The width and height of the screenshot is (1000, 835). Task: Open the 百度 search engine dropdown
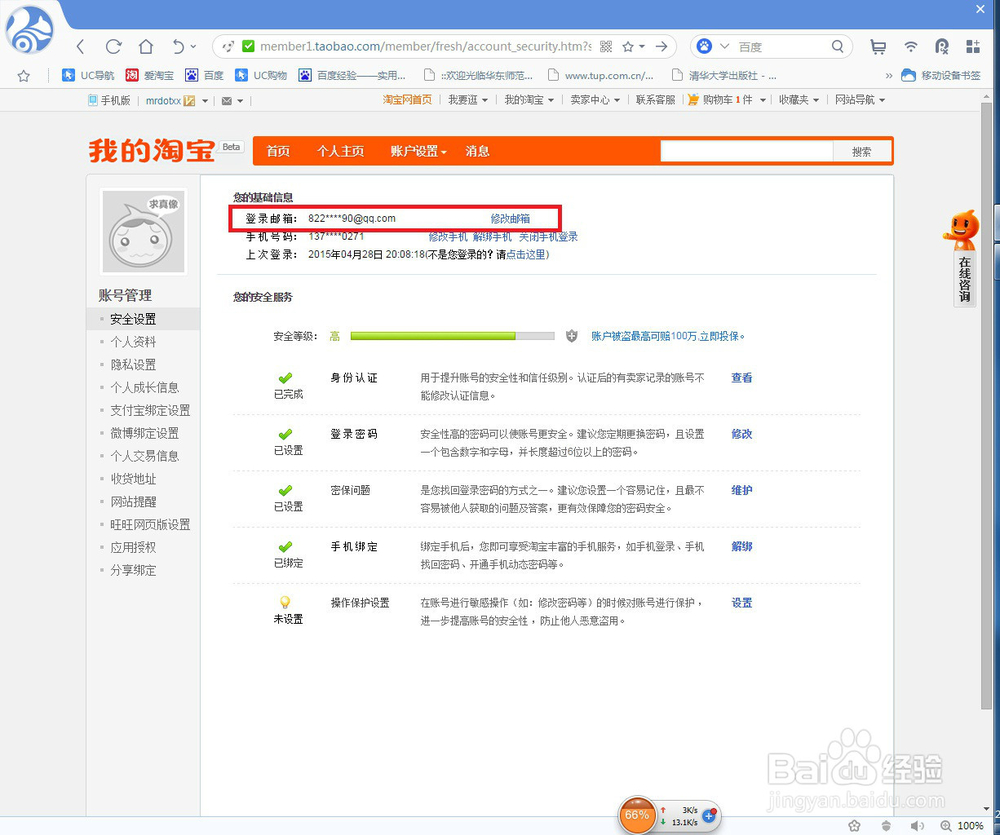pyautogui.click(x=725, y=46)
